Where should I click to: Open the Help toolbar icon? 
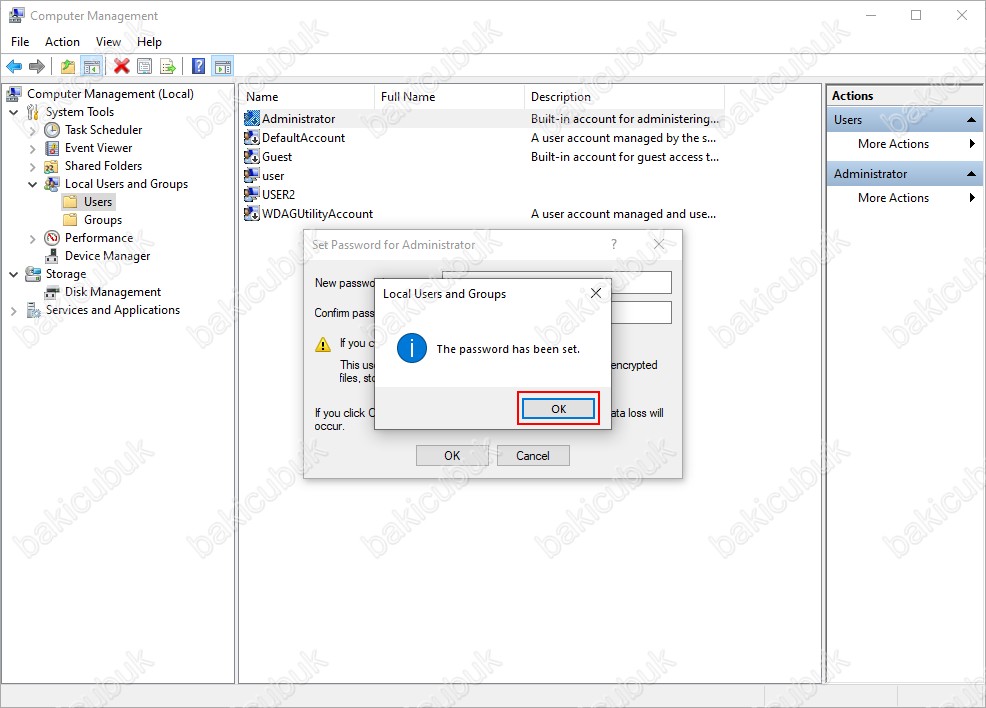[x=199, y=66]
